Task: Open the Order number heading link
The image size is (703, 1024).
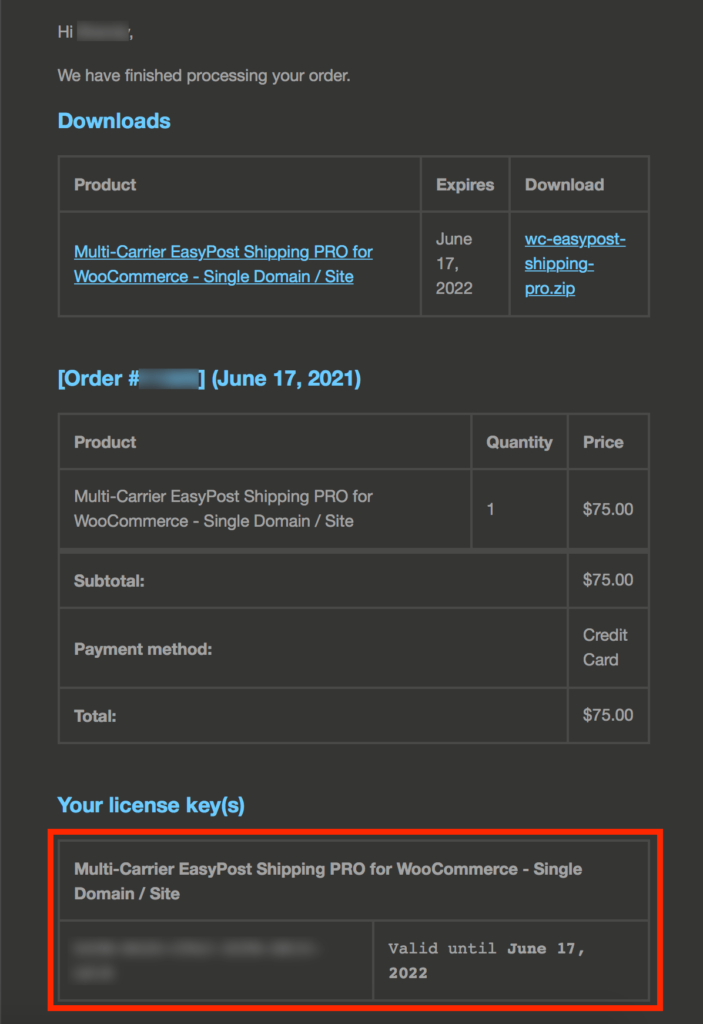Action: pos(209,379)
